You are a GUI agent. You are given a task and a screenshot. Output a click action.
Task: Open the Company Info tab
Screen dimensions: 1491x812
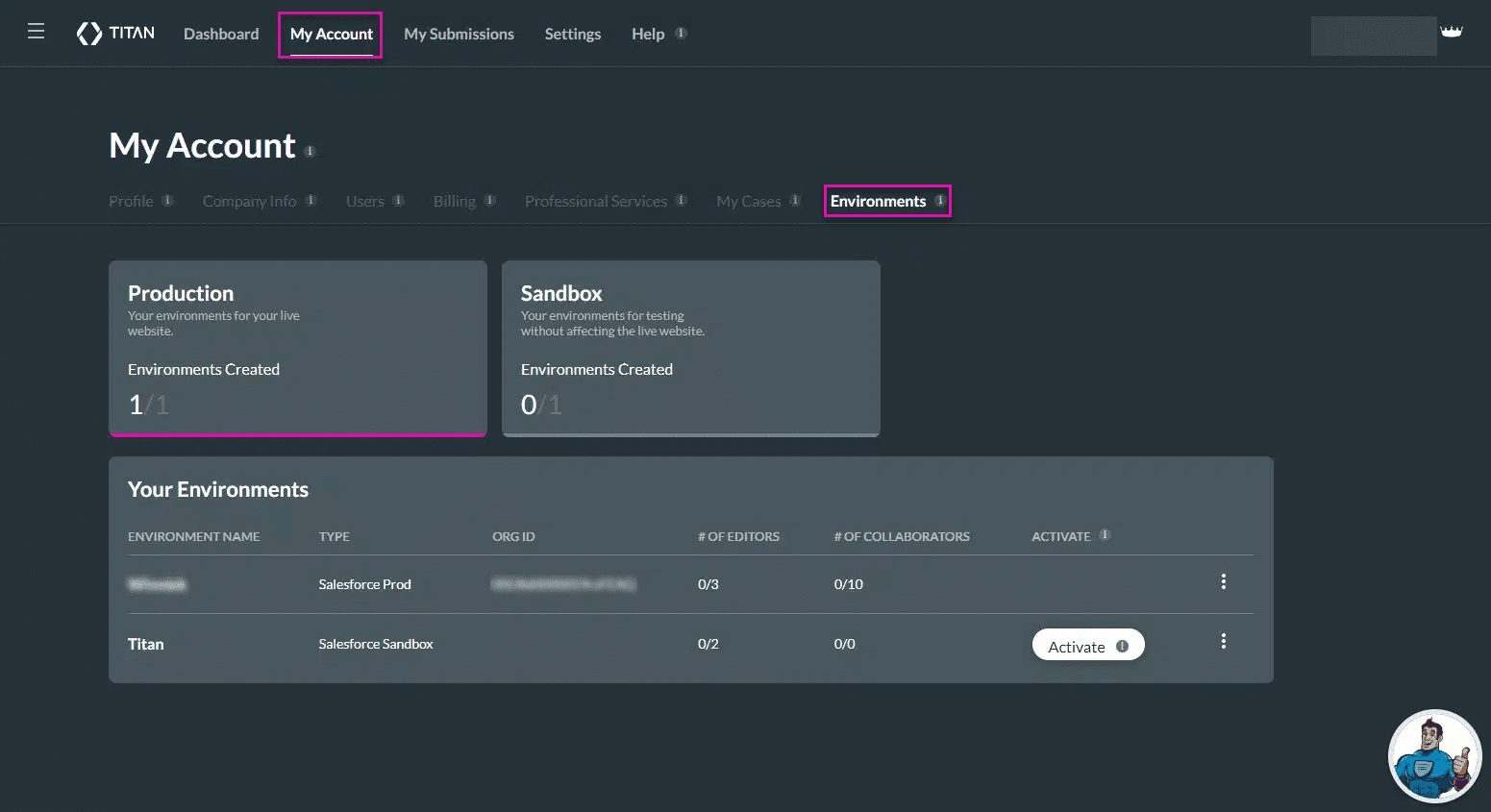click(249, 201)
